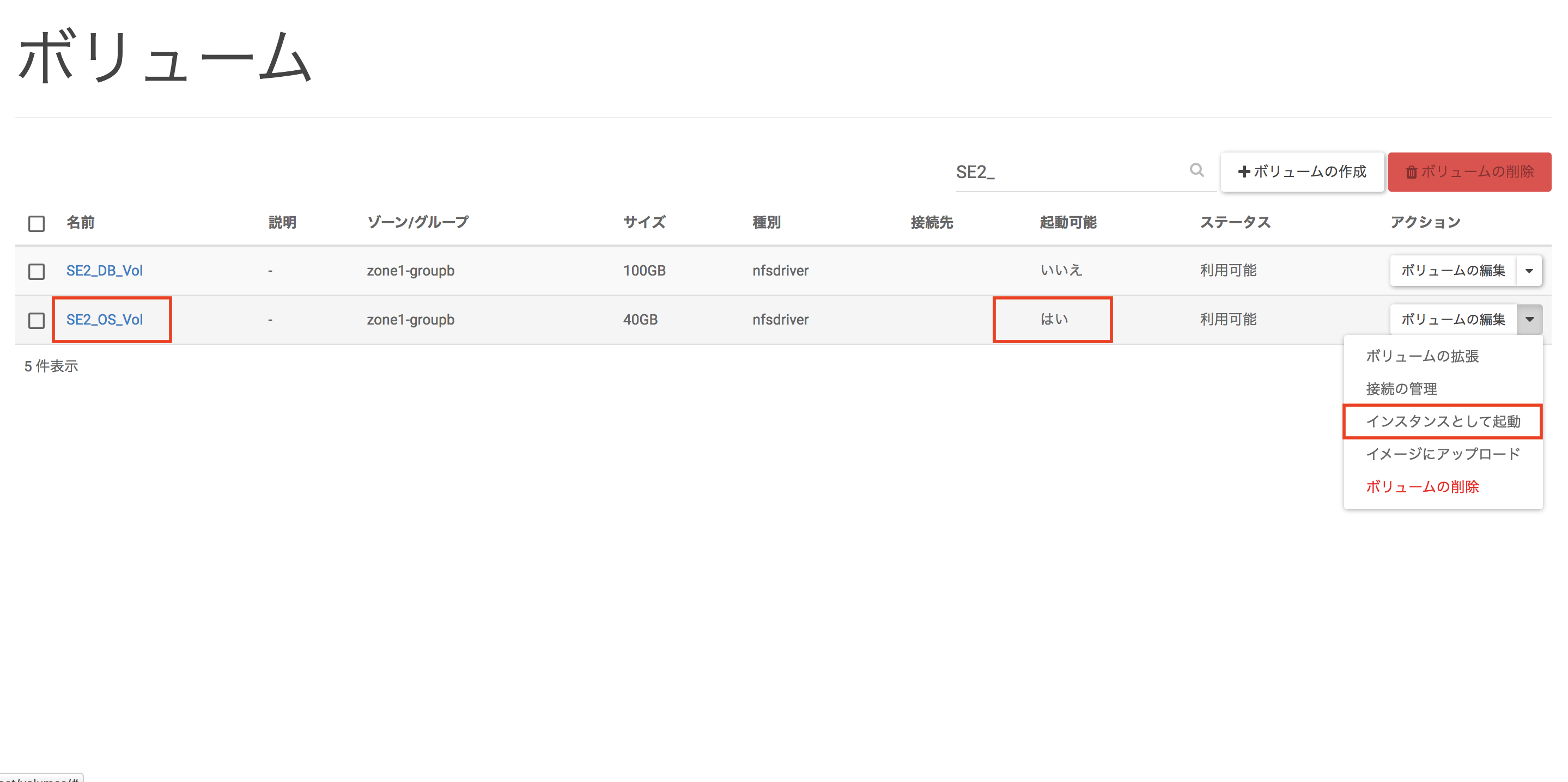Click ボリュームの編集 for SE2_DB_Vol
This screenshot has width=1568, height=782.
pos(1453,271)
